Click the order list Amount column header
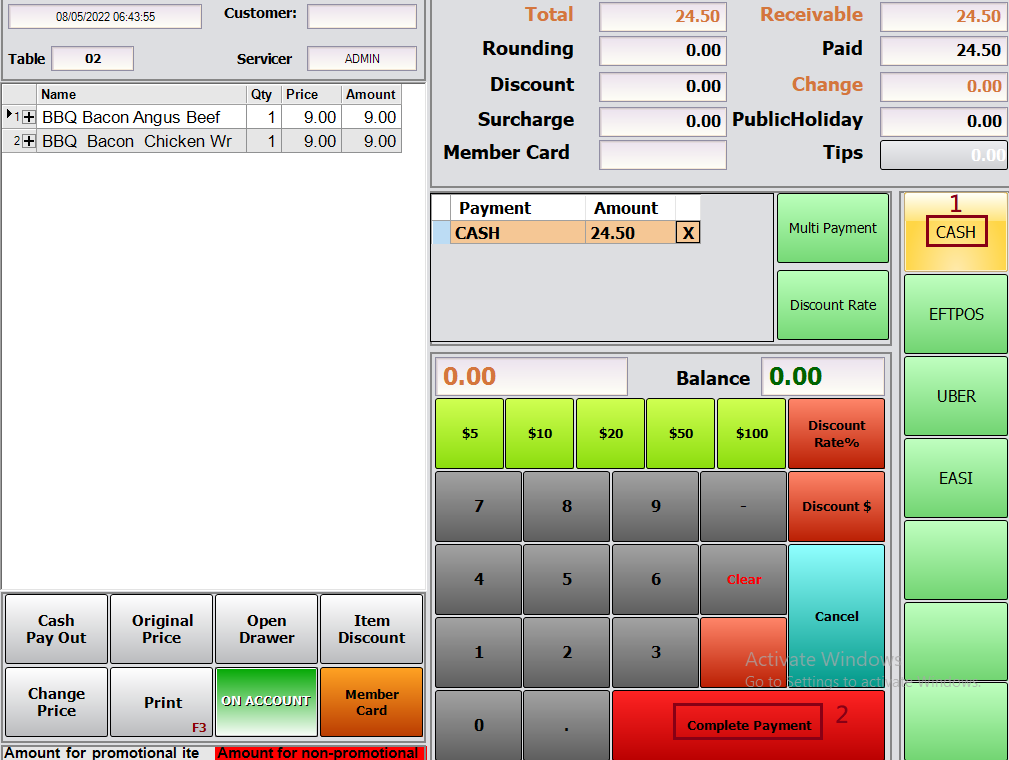 [x=371, y=94]
